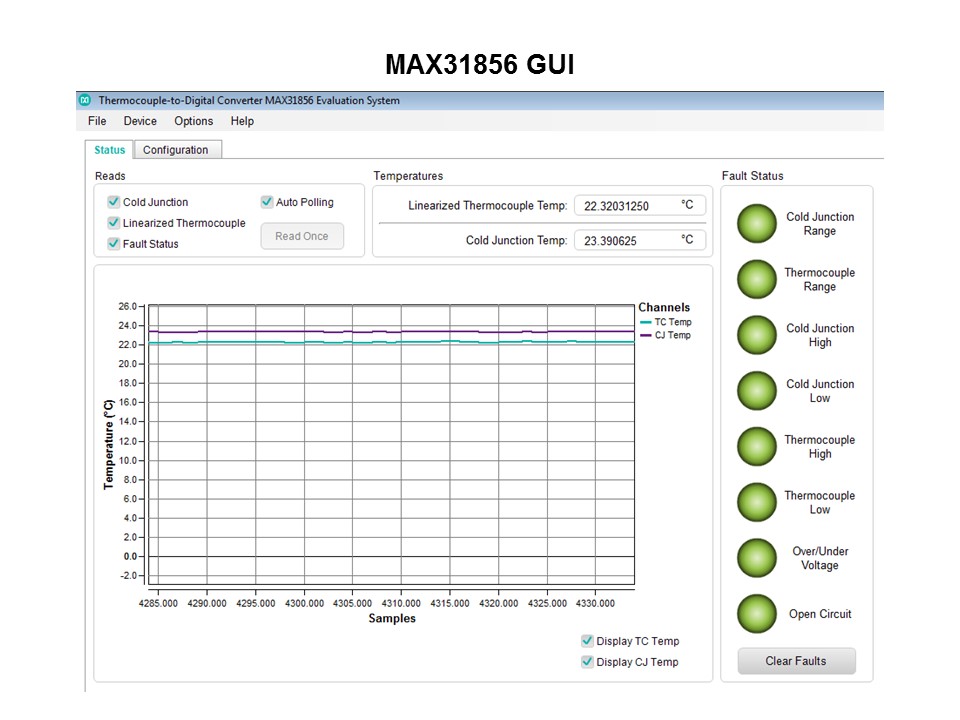Hide TC Temp with Display TC Temp checkbox
This screenshot has height=720, width=960.
(587, 641)
